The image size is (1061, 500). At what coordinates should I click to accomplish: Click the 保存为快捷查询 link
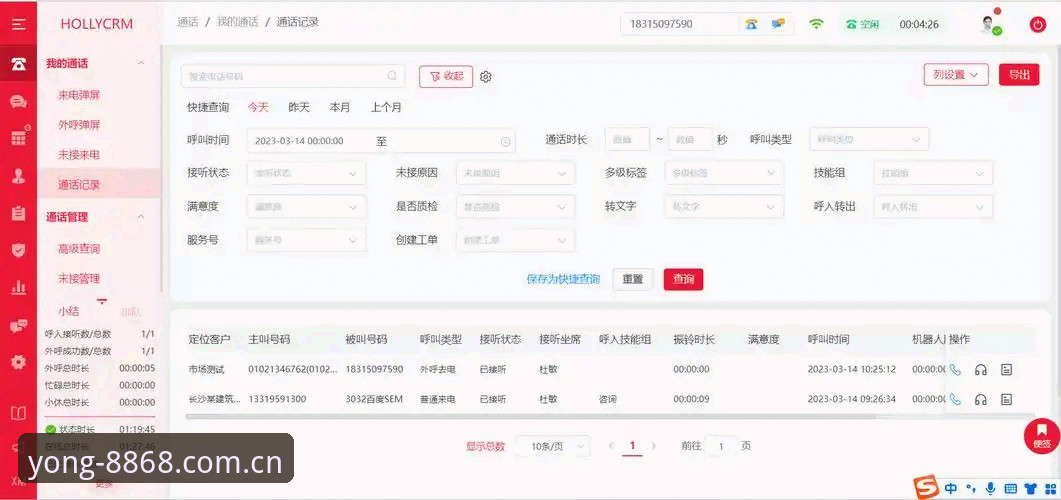563,279
